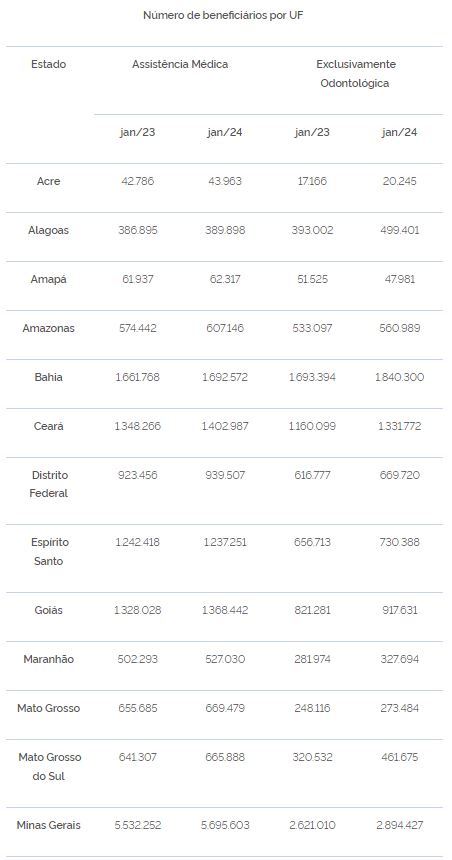Click the Assistência Médica column header
The width and height of the screenshot is (452, 860).
[x=180, y=64]
